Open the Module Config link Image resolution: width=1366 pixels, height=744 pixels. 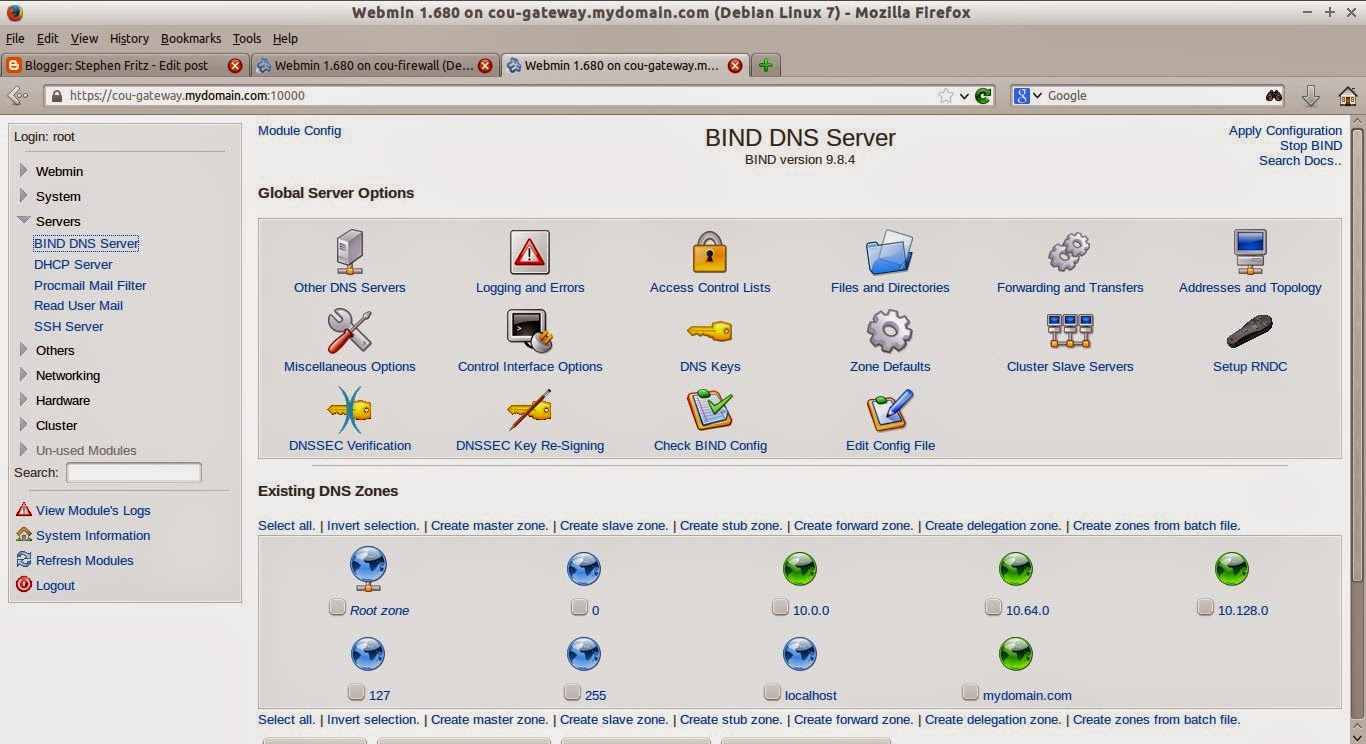click(x=299, y=131)
